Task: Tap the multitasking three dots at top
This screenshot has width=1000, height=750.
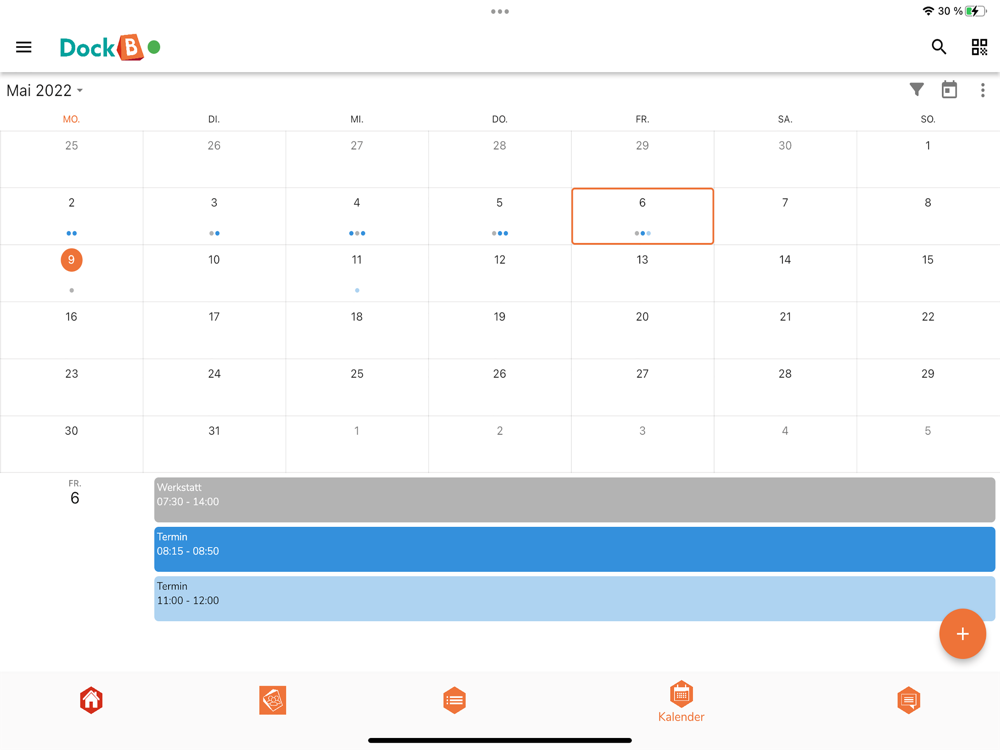Action: coord(500,11)
